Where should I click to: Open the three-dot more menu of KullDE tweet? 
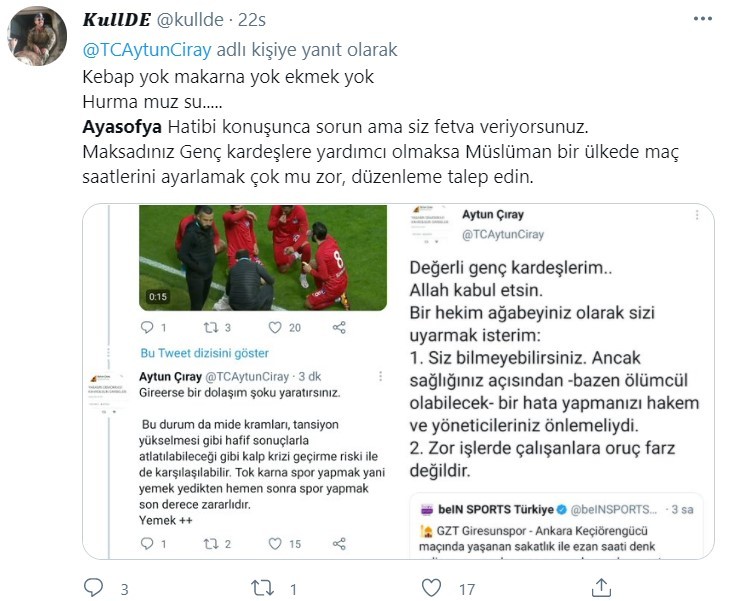click(x=702, y=19)
